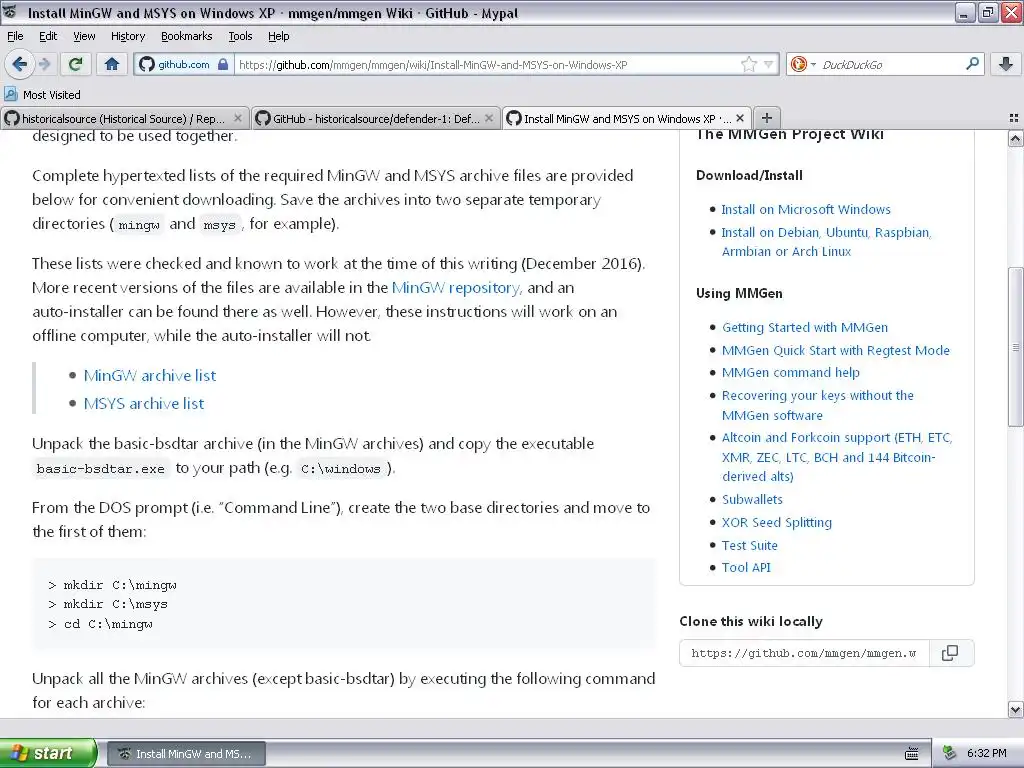Image resolution: width=1024 pixels, height=768 pixels.
Task: Open the Help menu
Action: 278,36
